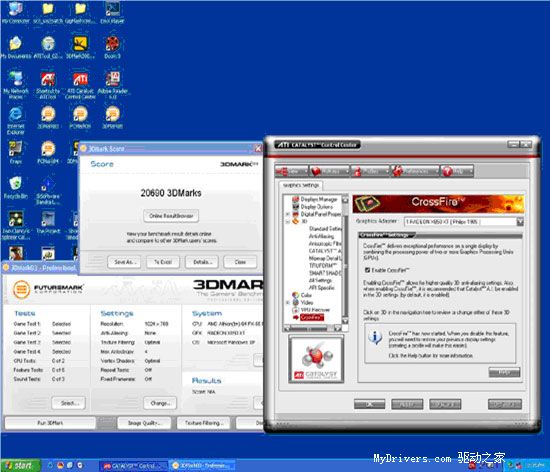Open My Computer desktop icon
The width and height of the screenshot is (550, 472).
tap(15, 12)
